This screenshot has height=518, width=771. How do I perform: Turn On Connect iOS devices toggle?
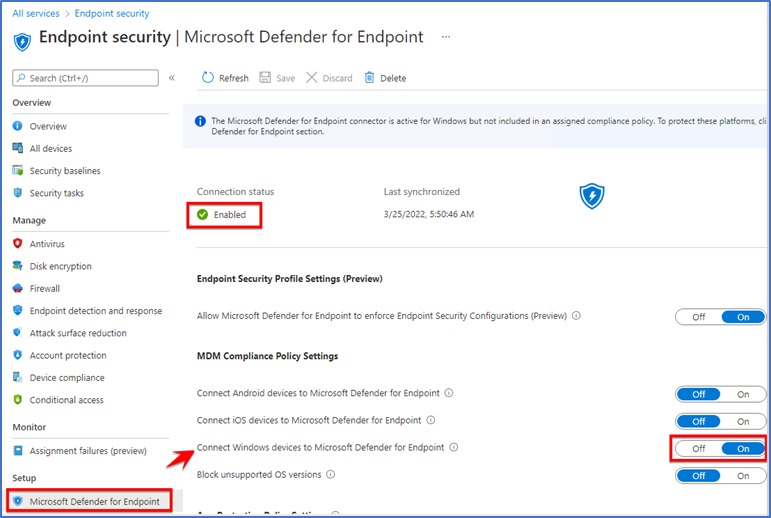click(x=743, y=421)
